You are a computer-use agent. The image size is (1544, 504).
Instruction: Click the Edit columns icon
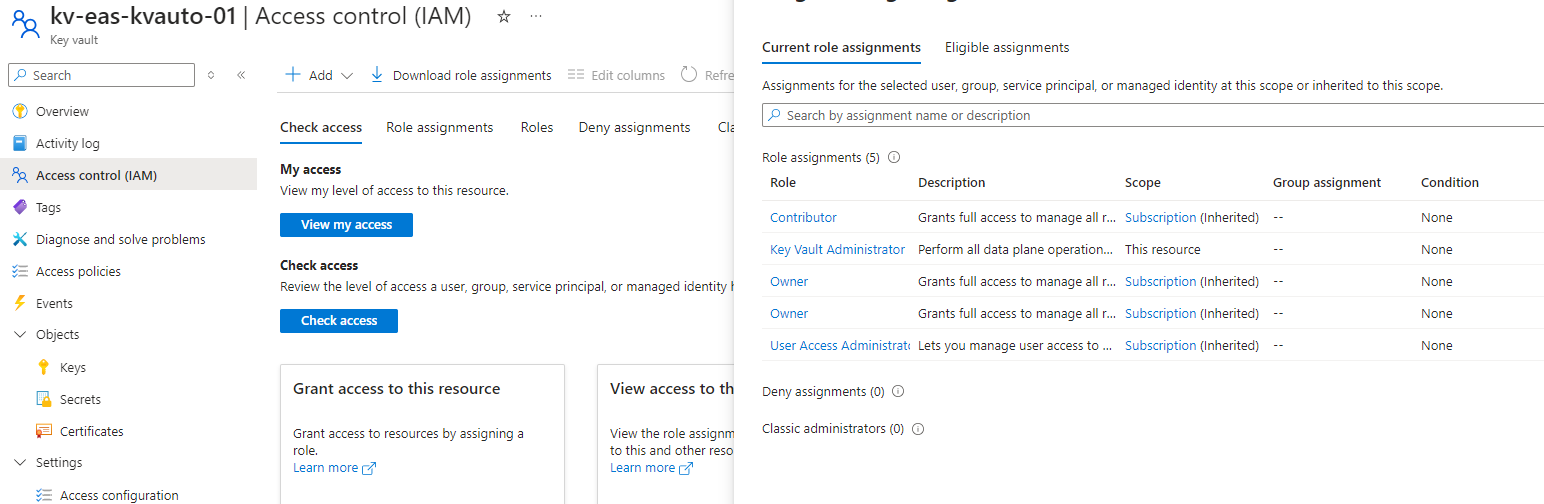click(x=575, y=75)
